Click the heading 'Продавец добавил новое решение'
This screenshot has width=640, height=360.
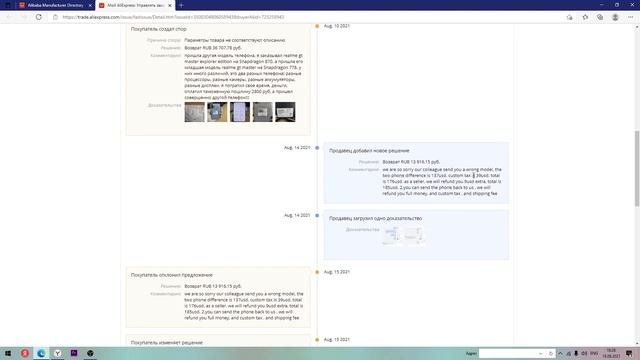[369, 151]
